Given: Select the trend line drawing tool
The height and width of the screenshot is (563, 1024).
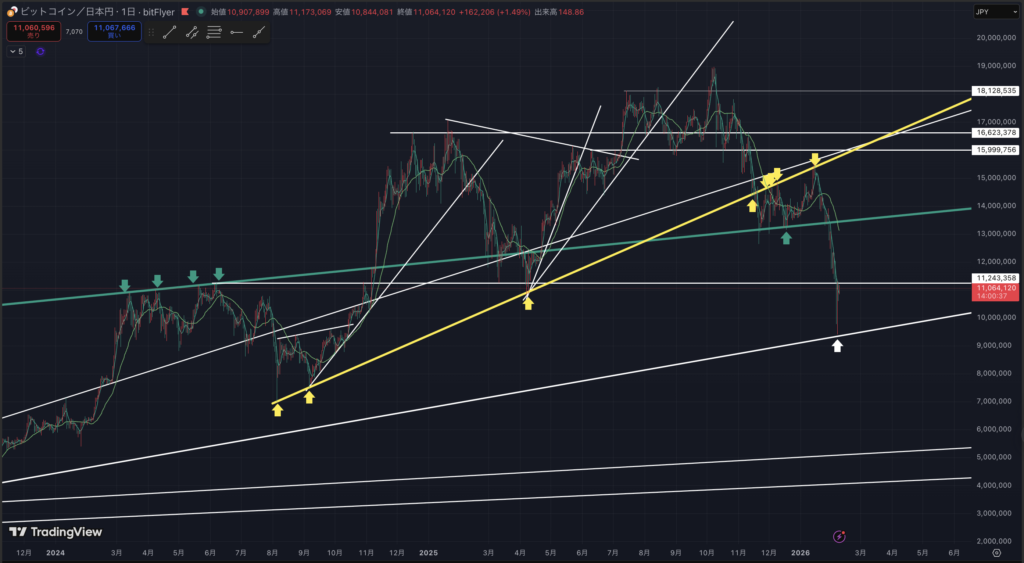Looking at the screenshot, I should click(x=169, y=32).
